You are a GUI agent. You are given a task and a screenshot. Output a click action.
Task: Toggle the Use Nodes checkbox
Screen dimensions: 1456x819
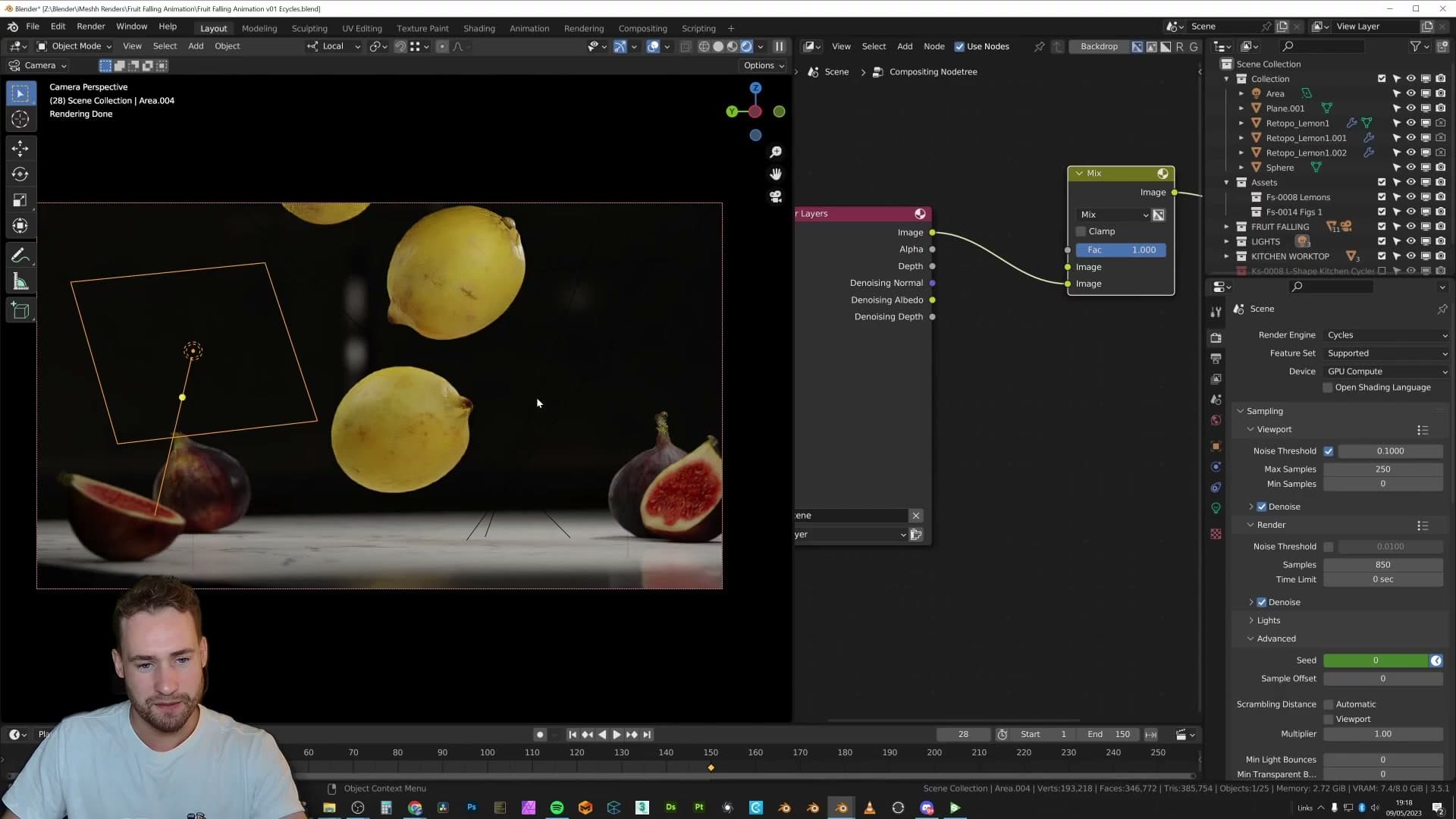[x=959, y=46]
